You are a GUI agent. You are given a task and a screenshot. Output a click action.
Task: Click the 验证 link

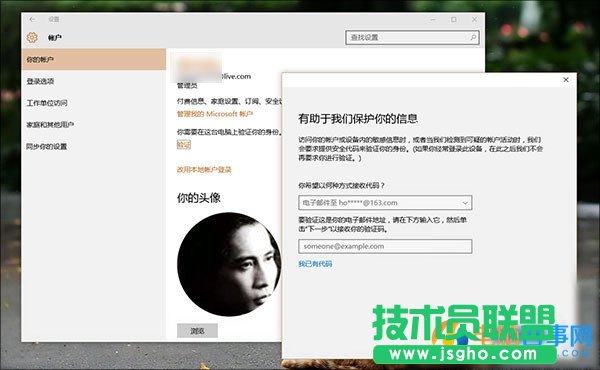click(x=184, y=145)
